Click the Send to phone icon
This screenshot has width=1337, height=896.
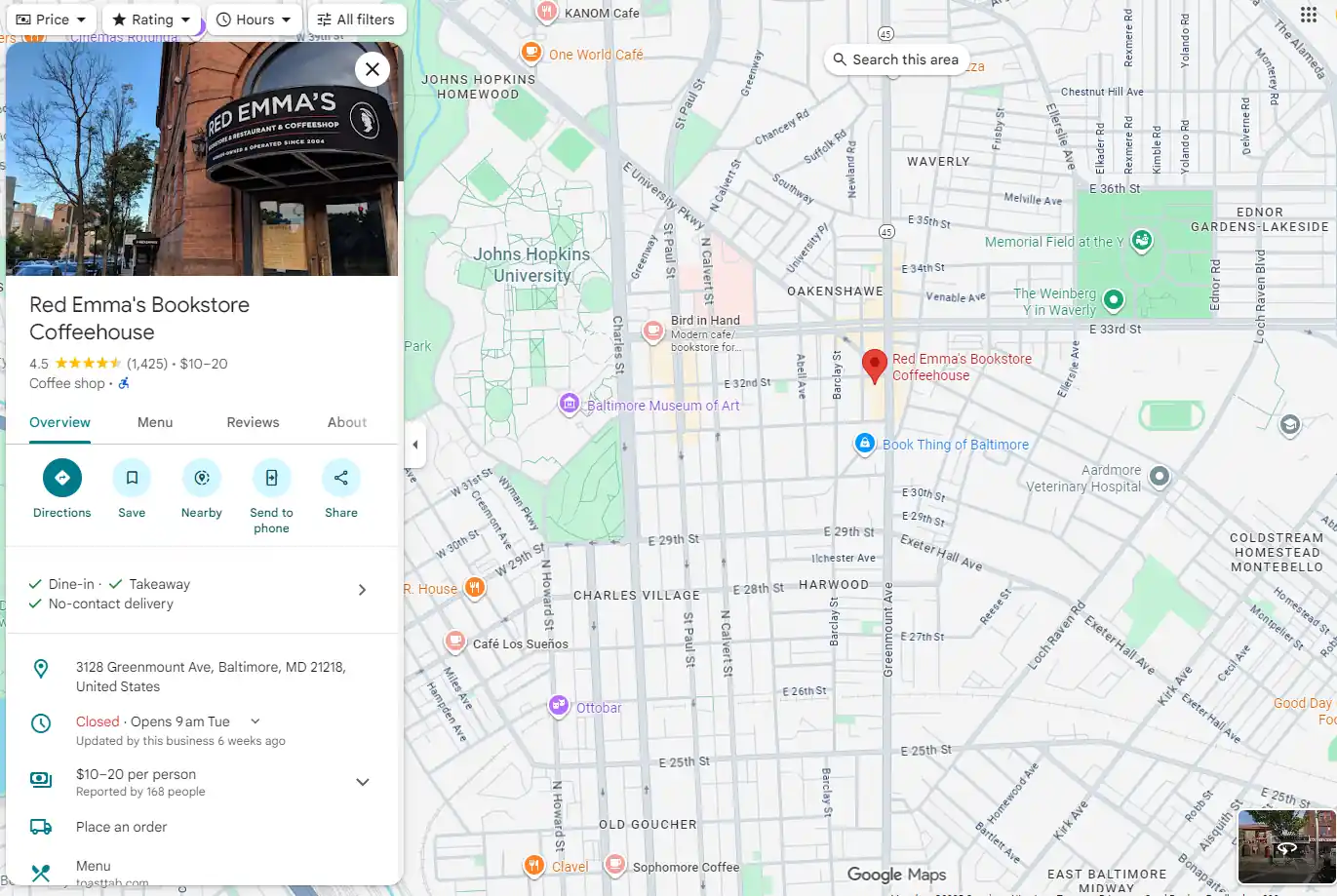[271, 478]
